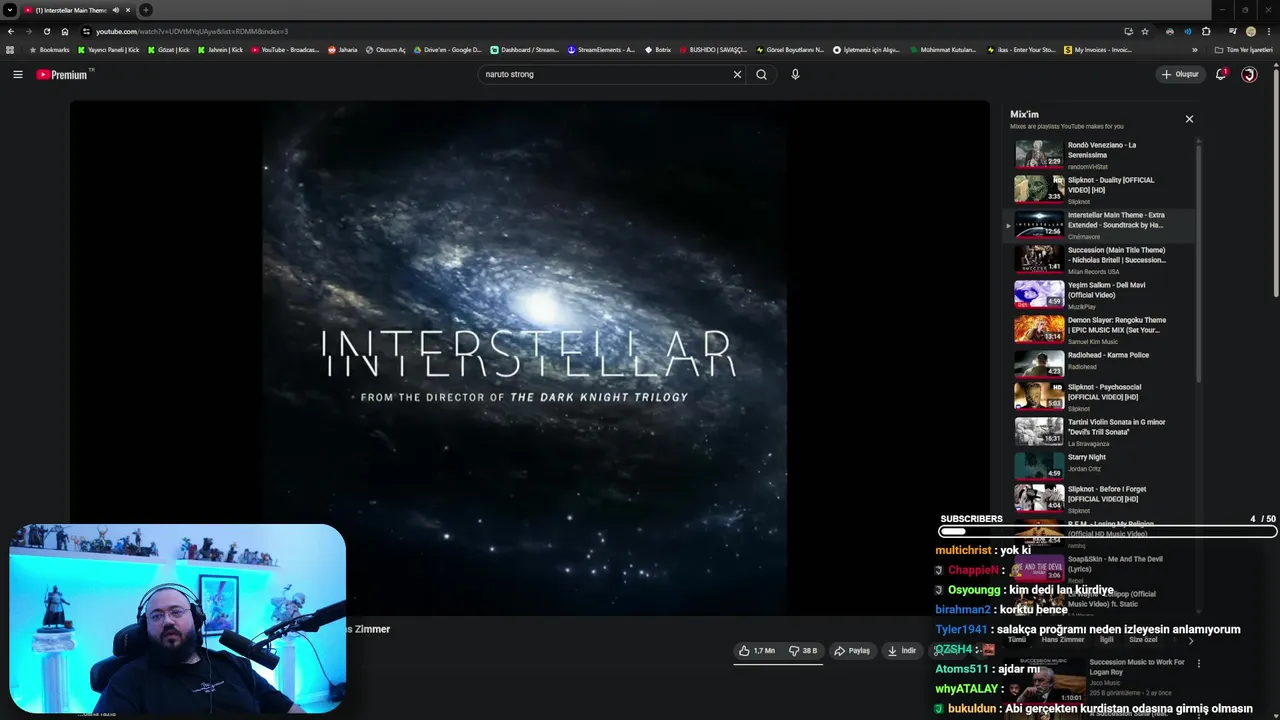Clear the search box with X icon
The height and width of the screenshot is (720, 1280).
tap(737, 74)
